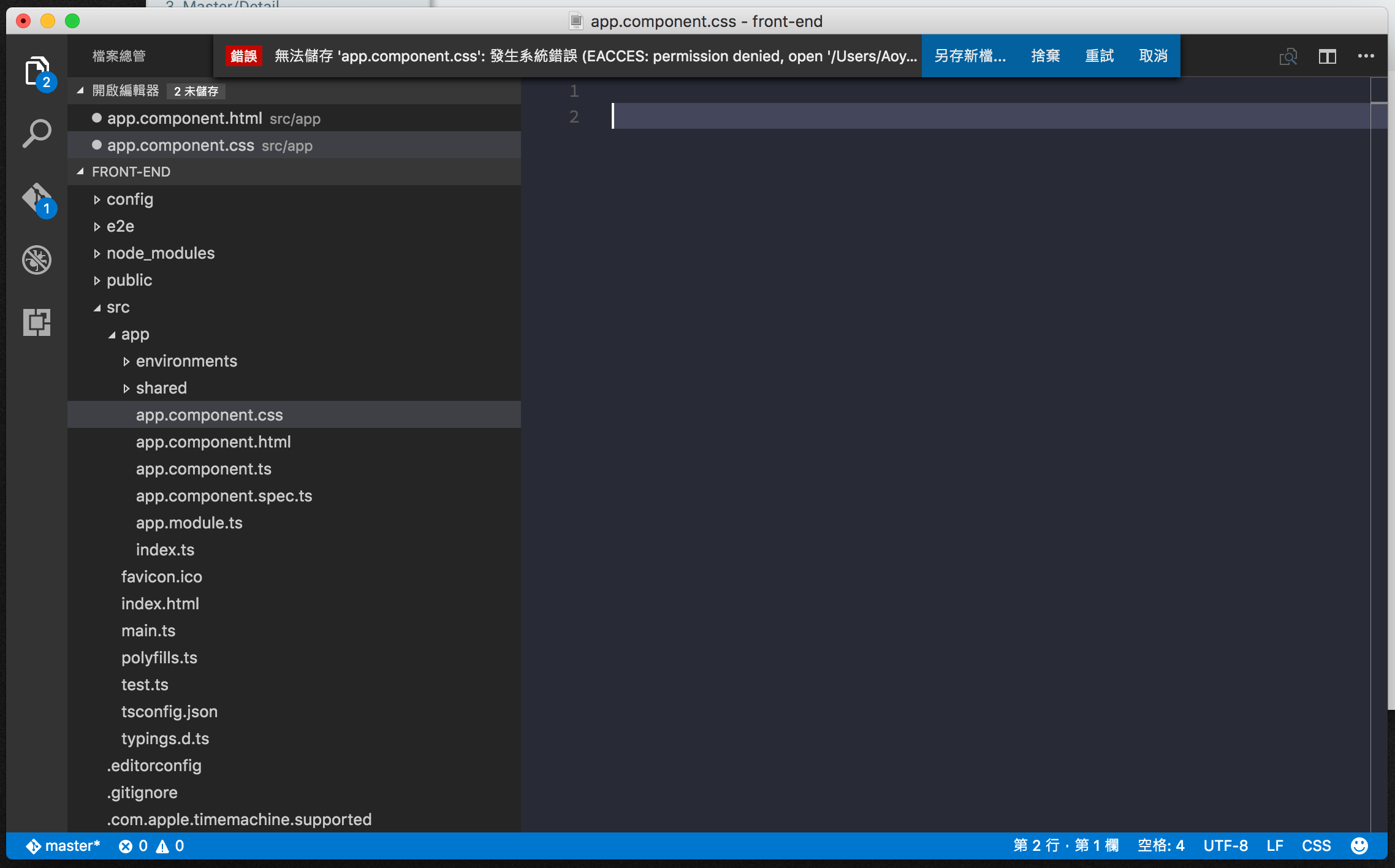This screenshot has height=868, width=1395.
Task: Dismiss the error with 取消
Action: (1153, 56)
